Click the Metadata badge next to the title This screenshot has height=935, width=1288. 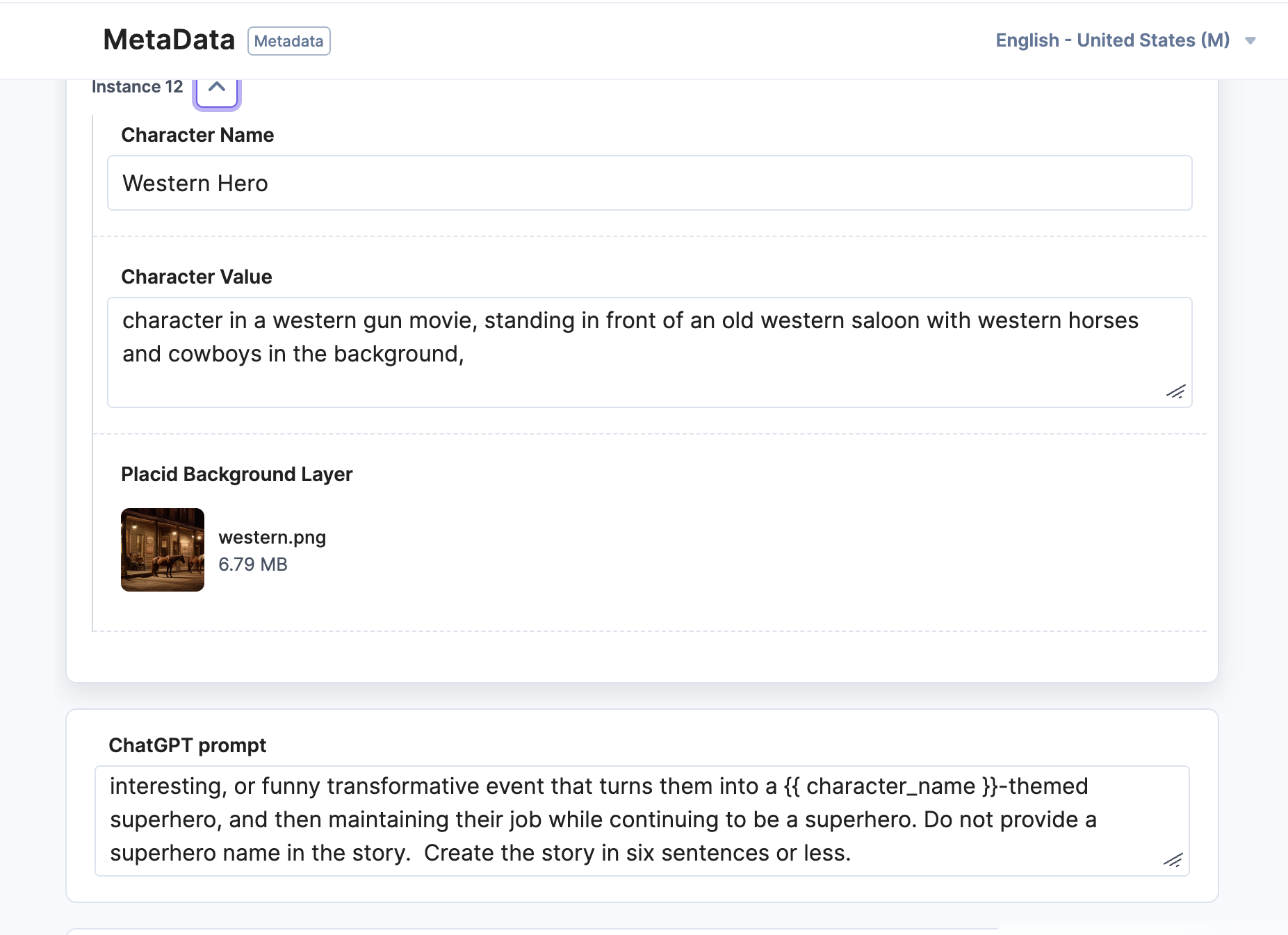[289, 41]
